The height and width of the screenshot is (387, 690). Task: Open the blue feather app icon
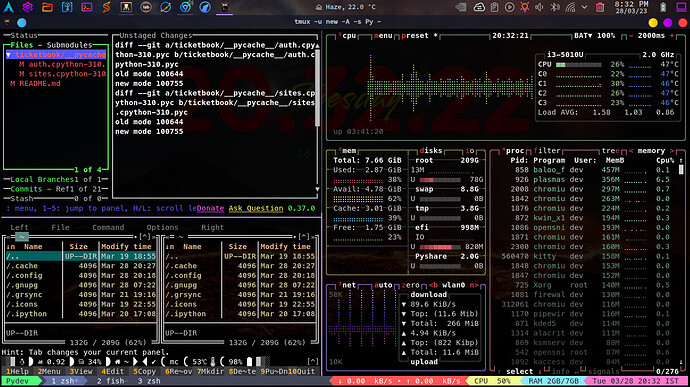(205, 7)
